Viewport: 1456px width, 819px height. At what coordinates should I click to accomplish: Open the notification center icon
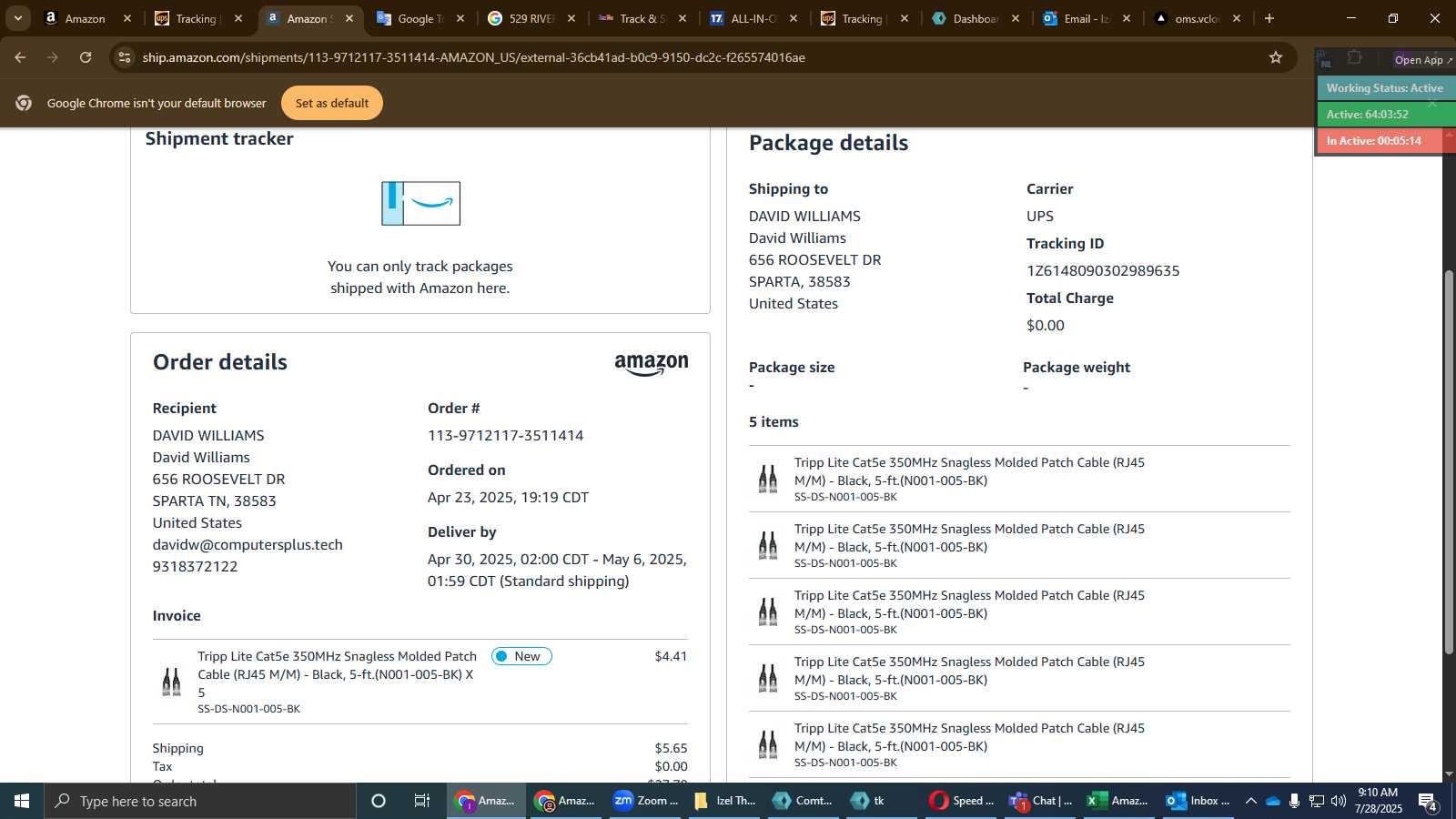(x=1428, y=801)
